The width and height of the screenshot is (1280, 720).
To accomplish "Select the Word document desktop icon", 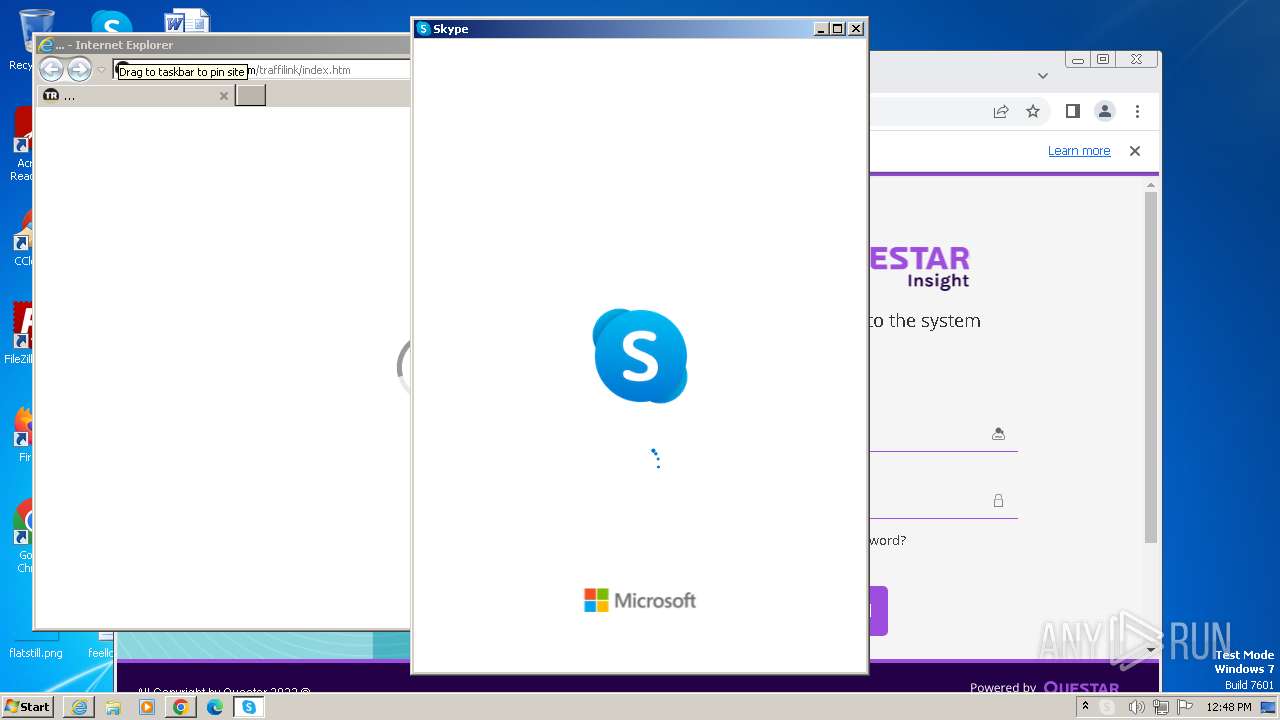I will [x=186, y=23].
